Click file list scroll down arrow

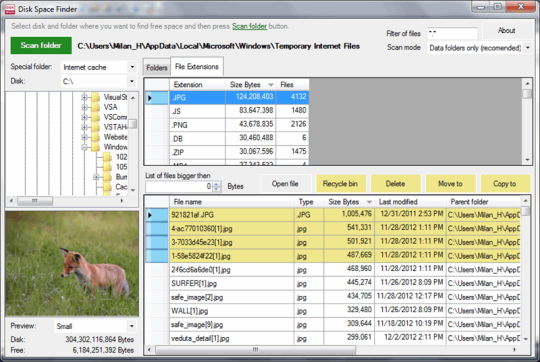click(525, 339)
